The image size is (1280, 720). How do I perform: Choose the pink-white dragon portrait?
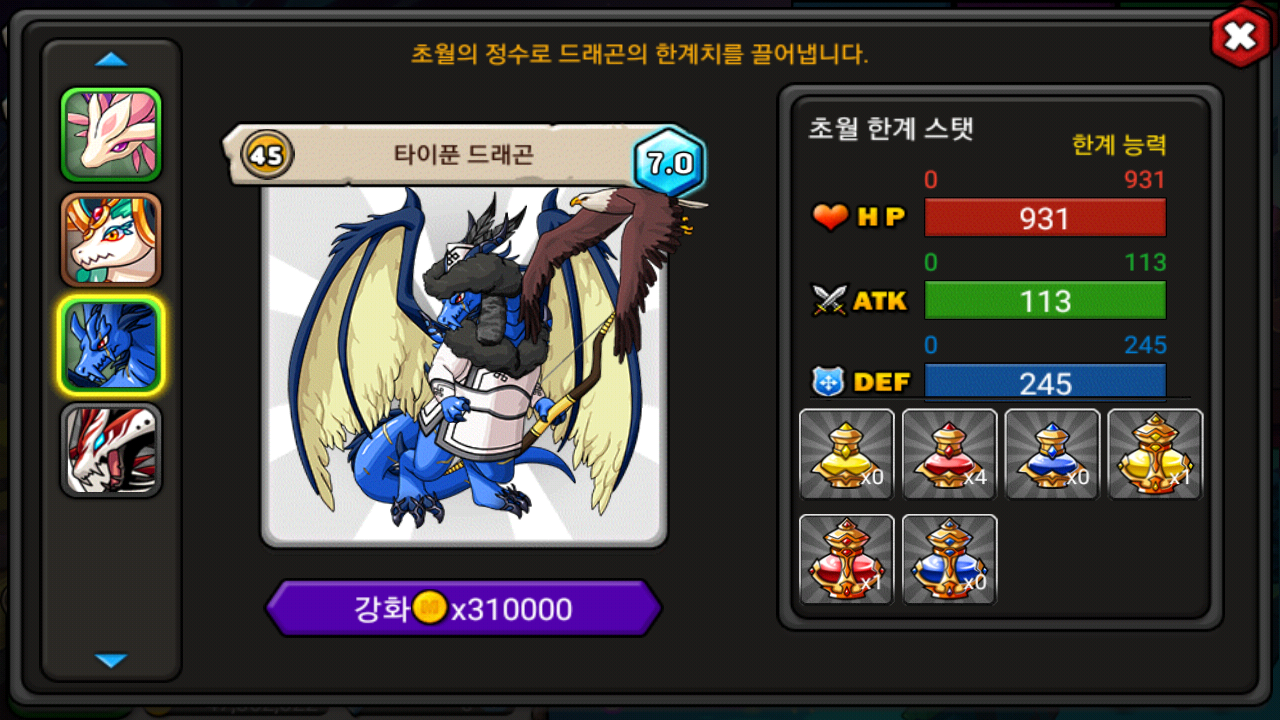point(111,135)
